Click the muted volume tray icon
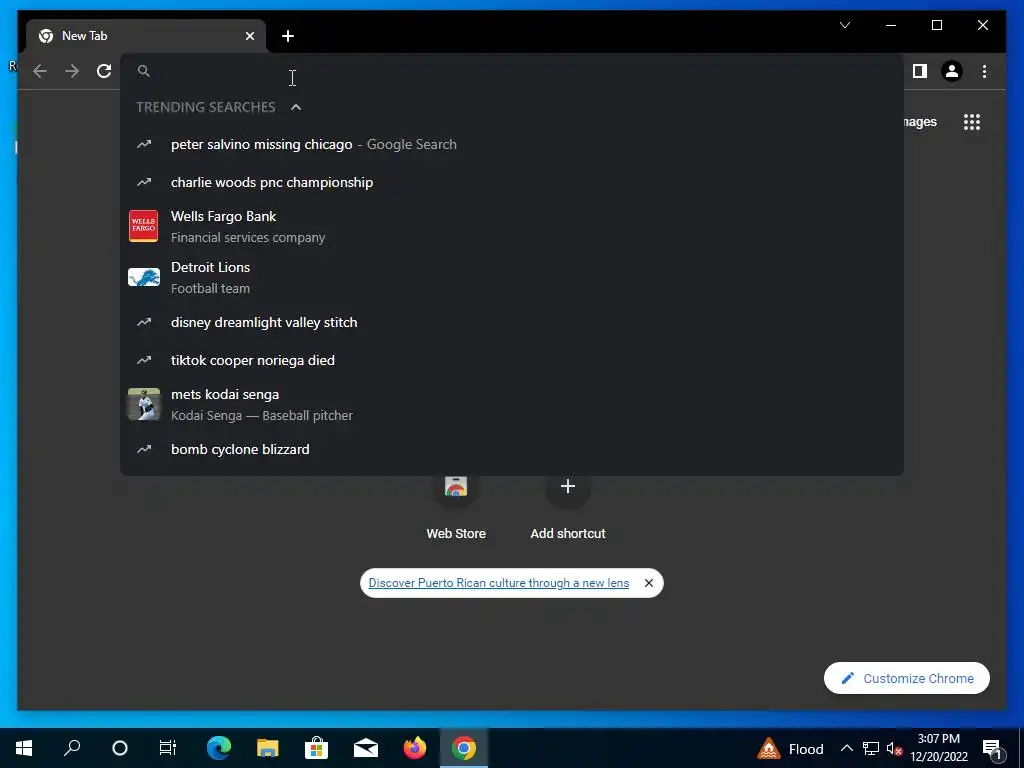1024x768 pixels. pyautogui.click(x=894, y=748)
